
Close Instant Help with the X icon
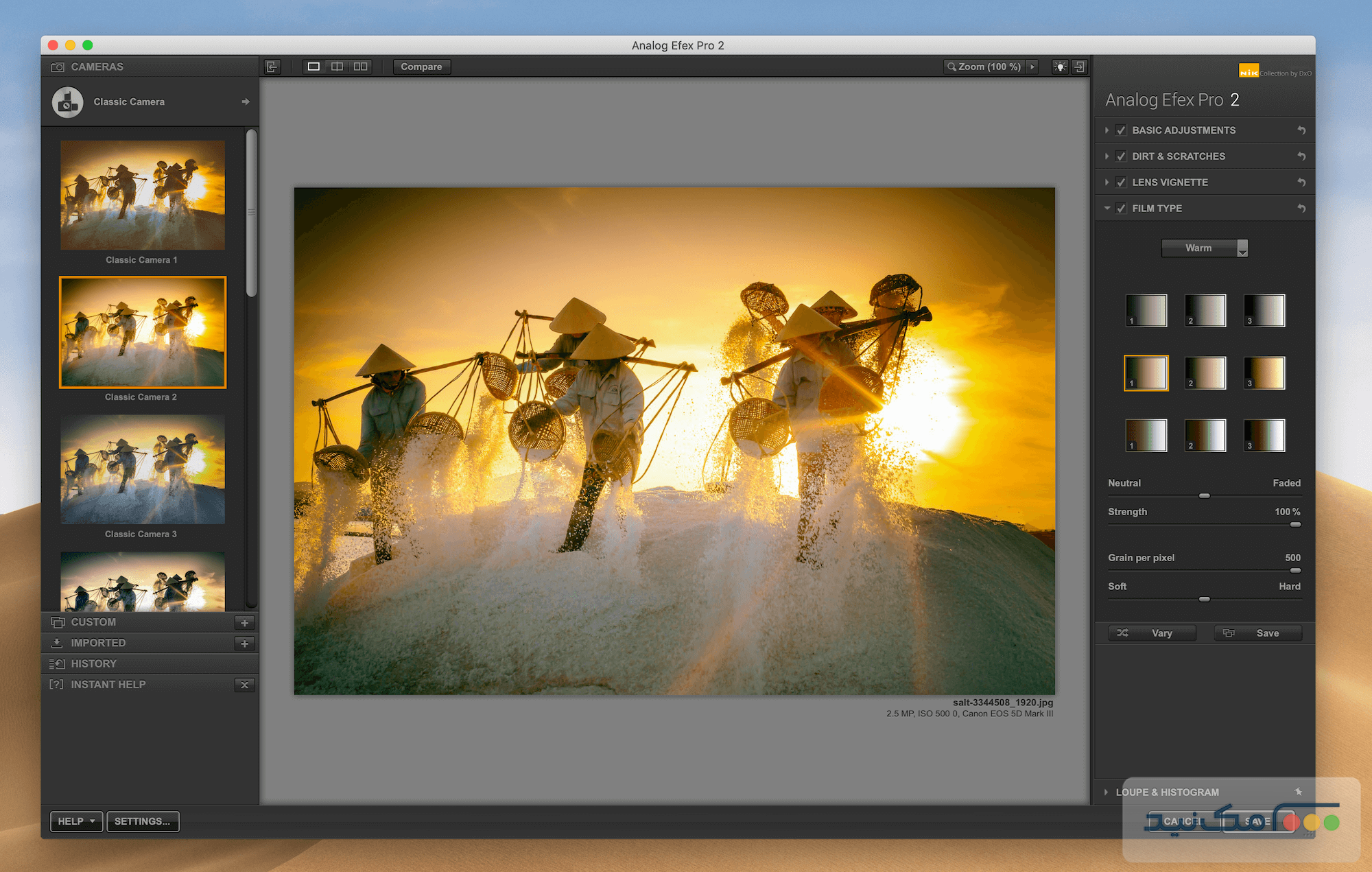click(244, 685)
